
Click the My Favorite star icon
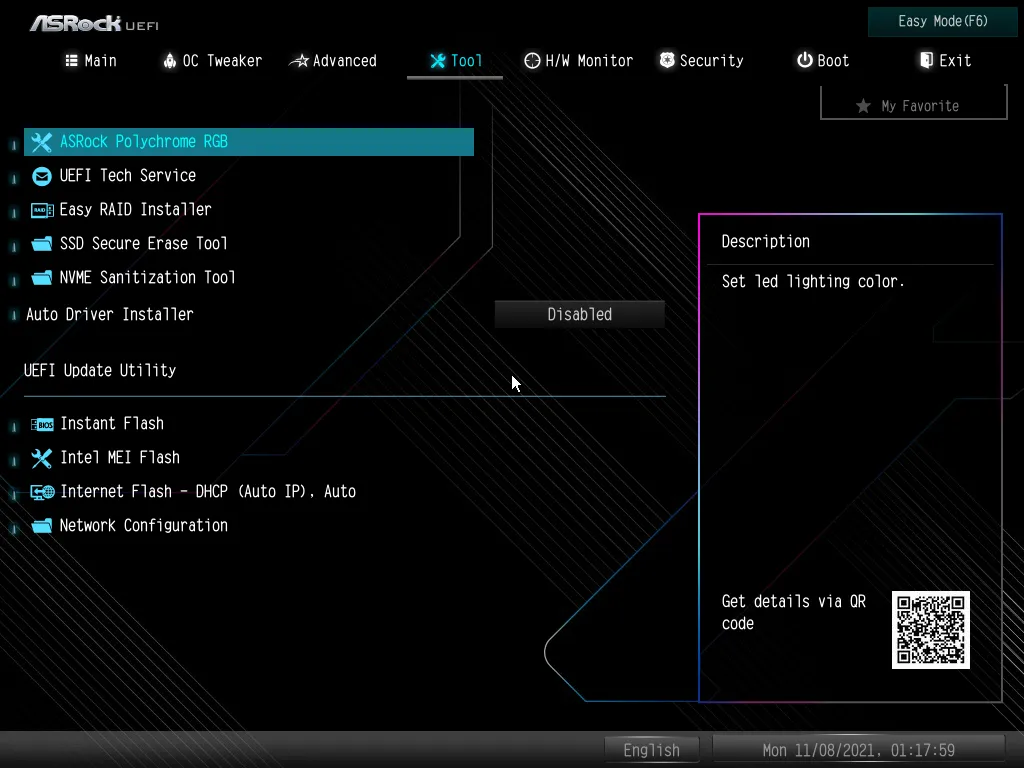pyautogui.click(x=863, y=106)
